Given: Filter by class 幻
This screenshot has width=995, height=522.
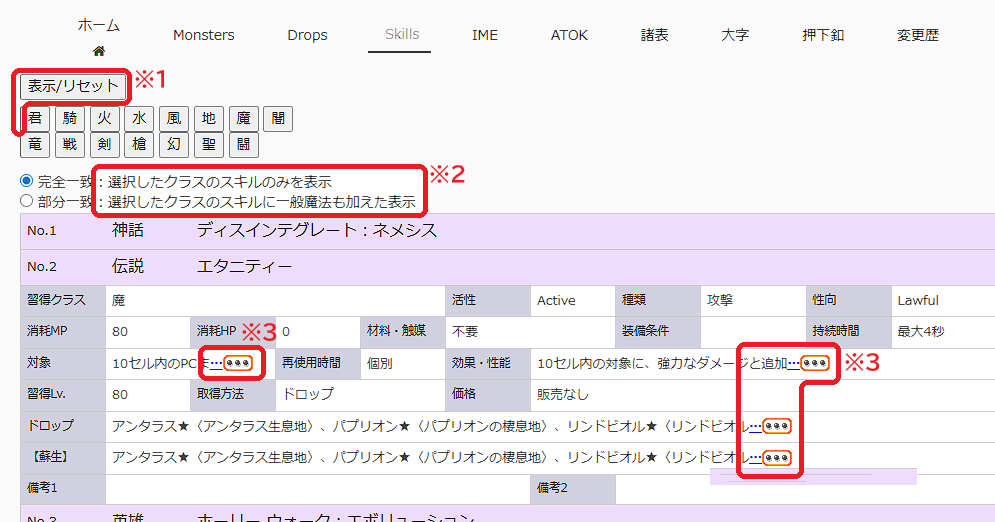Looking at the screenshot, I should coord(174,145).
